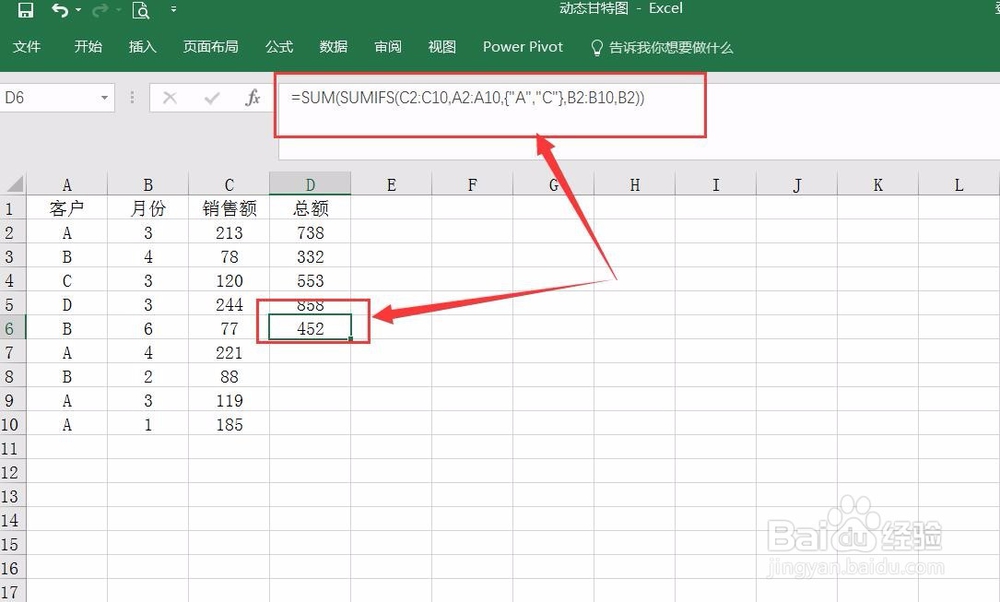
Task: Click the Insert Function fx icon
Action: click(x=252, y=97)
